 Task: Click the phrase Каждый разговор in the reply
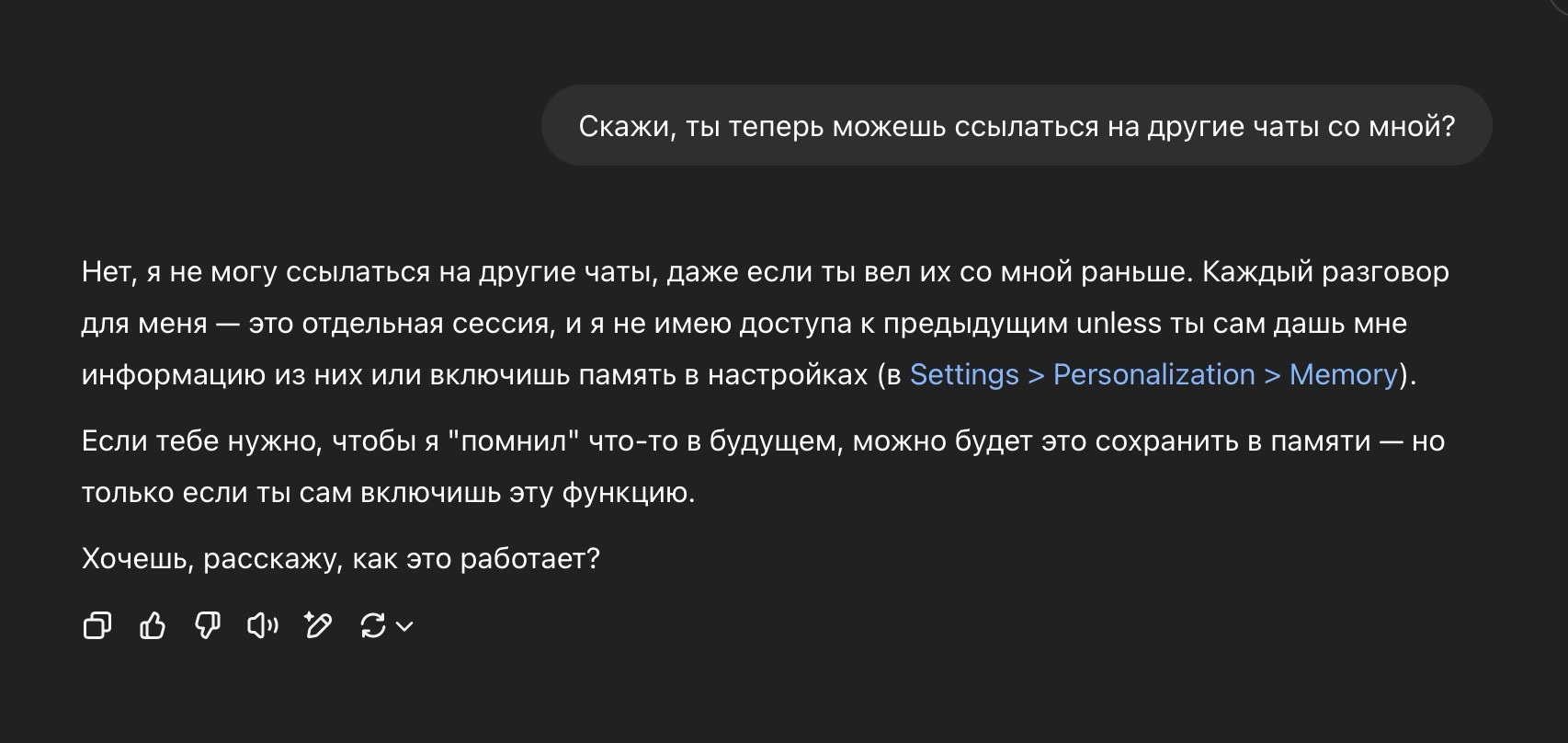[1325, 272]
